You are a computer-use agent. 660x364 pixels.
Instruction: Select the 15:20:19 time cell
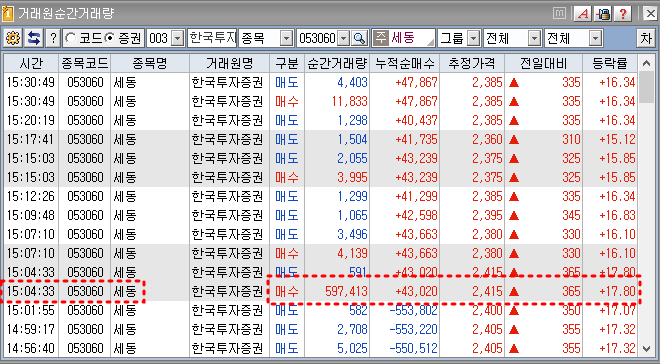(31, 120)
